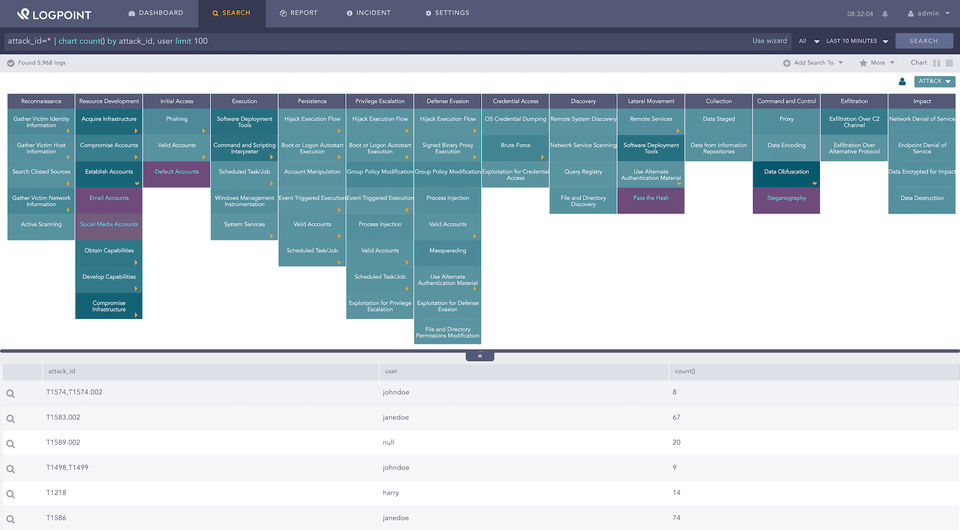Select the Query Registry technique
This screenshot has width=960, height=530.
(583, 174)
